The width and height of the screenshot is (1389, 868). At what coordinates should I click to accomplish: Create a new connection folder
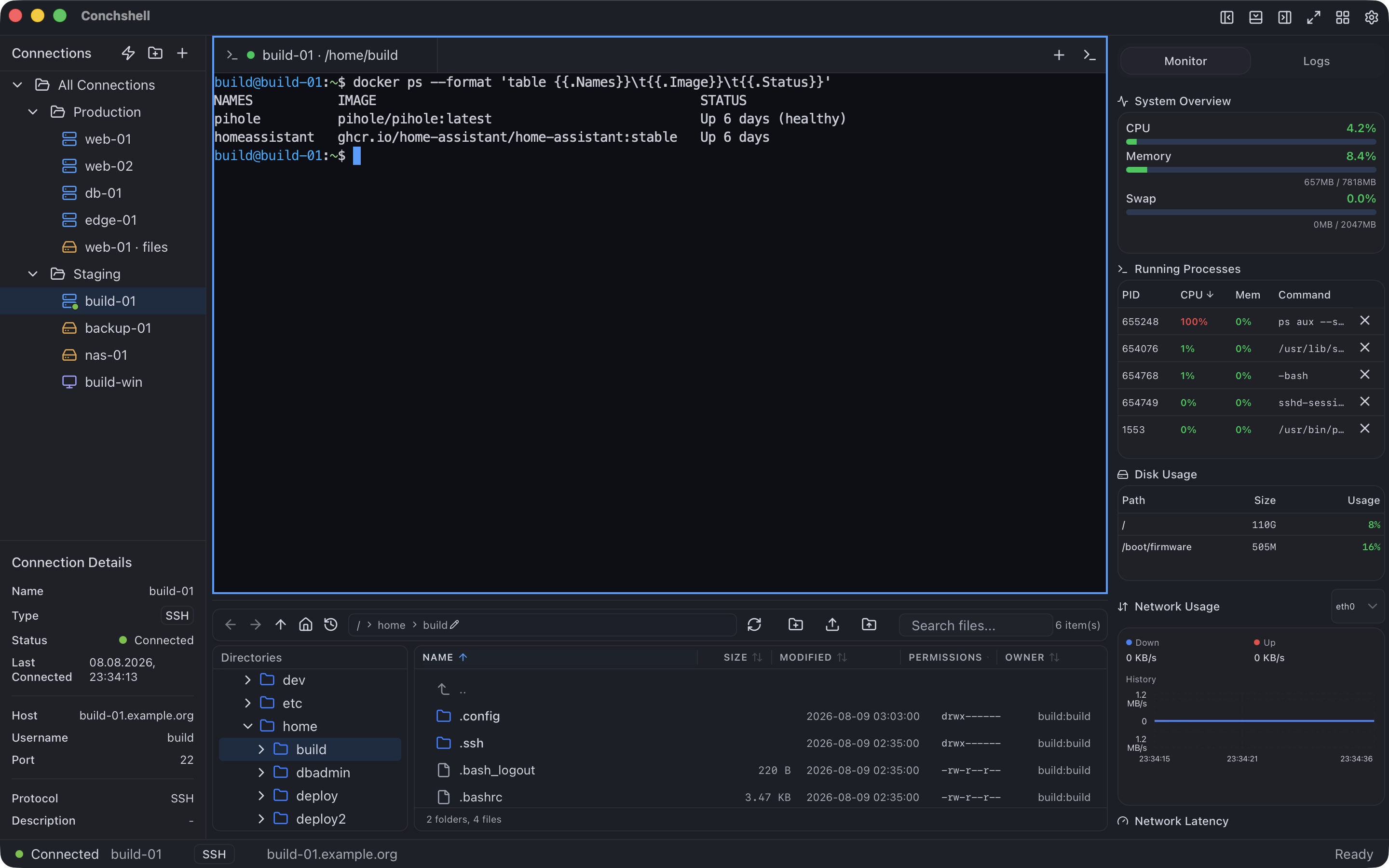(155, 54)
